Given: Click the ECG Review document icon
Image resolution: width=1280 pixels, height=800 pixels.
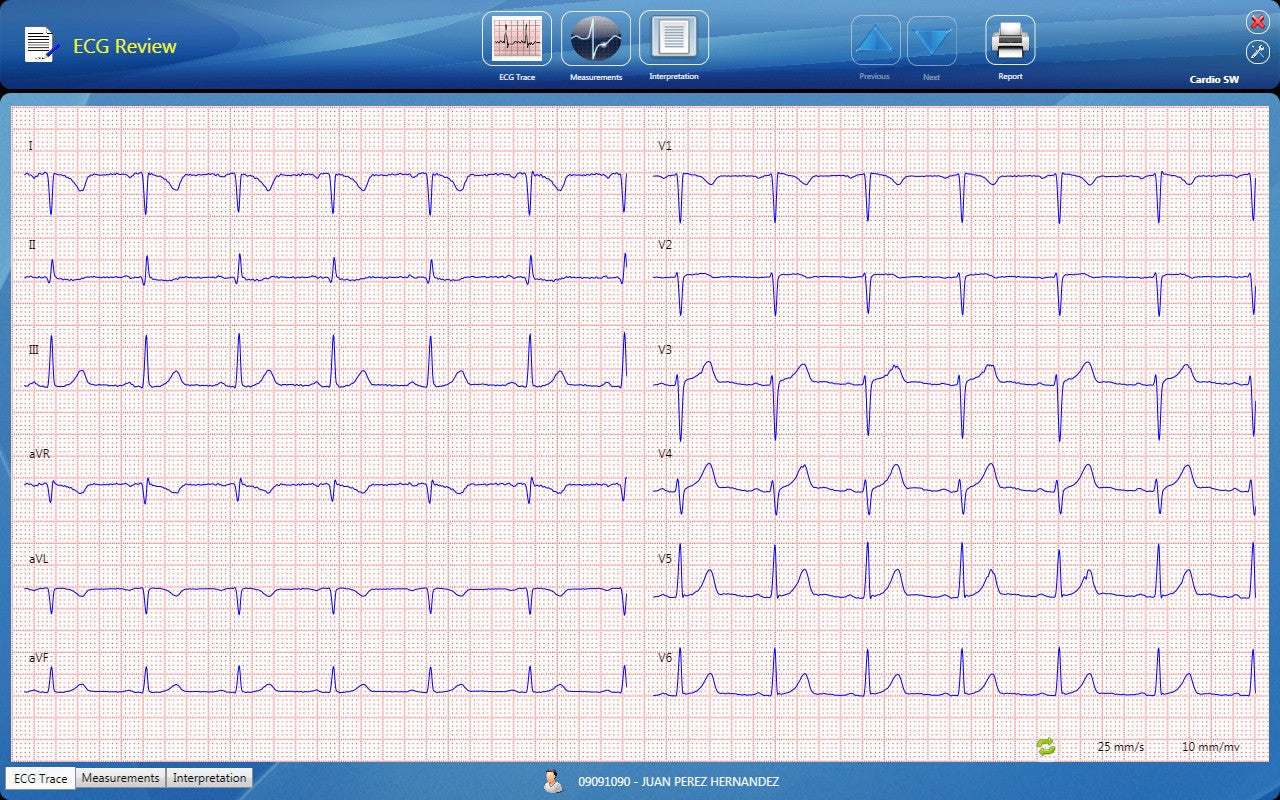Looking at the screenshot, I should coord(40,45).
